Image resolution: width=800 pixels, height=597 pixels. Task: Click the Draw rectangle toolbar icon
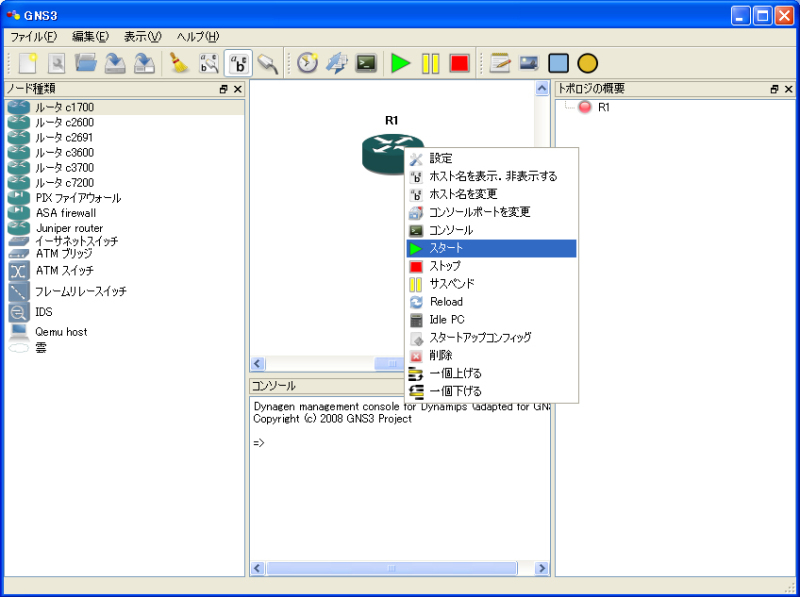pyautogui.click(x=558, y=63)
